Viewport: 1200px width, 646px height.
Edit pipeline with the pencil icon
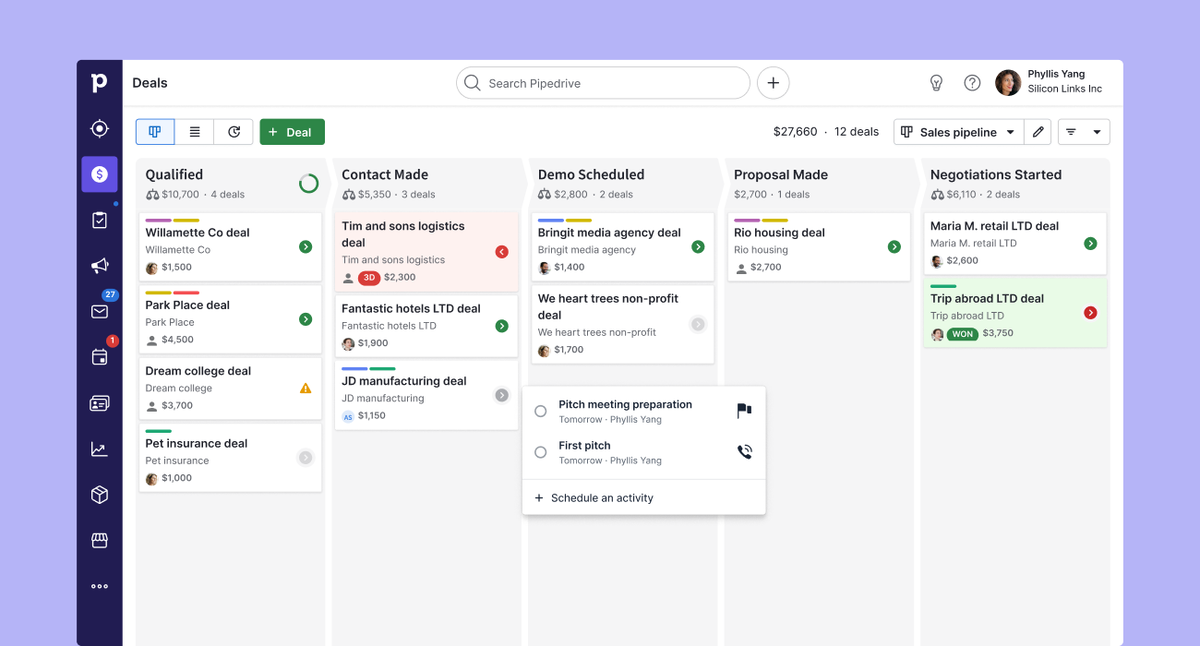tap(1038, 132)
